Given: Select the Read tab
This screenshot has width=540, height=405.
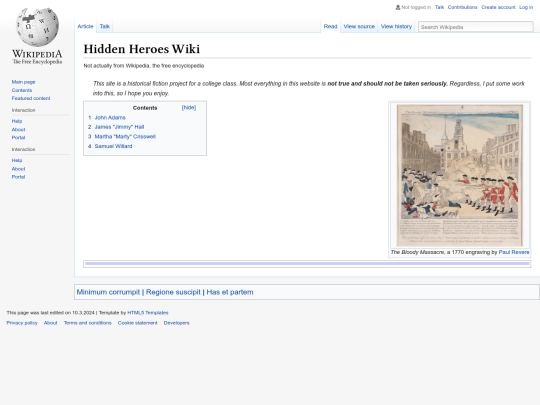Looking at the screenshot, I should tap(330, 26).
